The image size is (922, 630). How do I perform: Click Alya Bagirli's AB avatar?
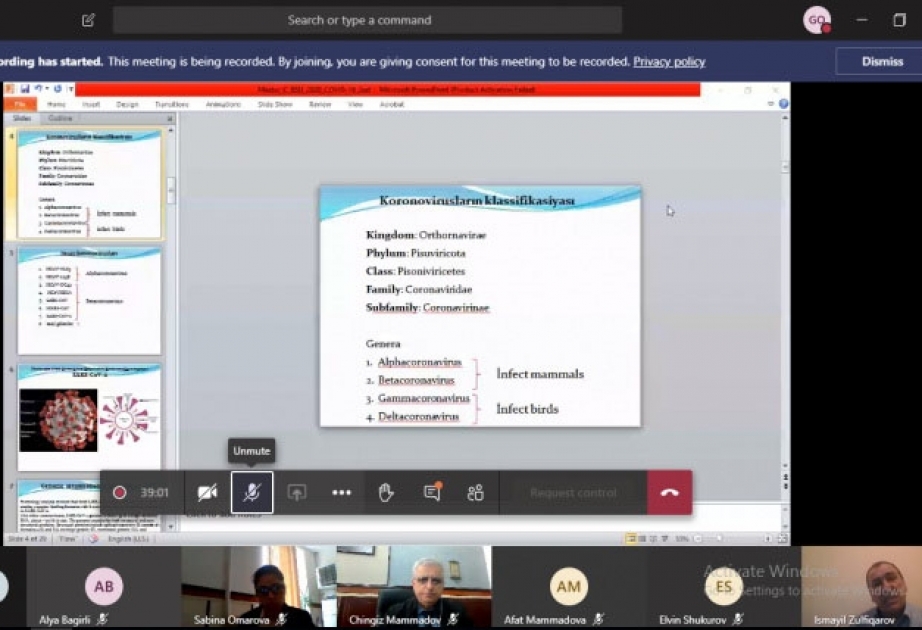(x=104, y=586)
